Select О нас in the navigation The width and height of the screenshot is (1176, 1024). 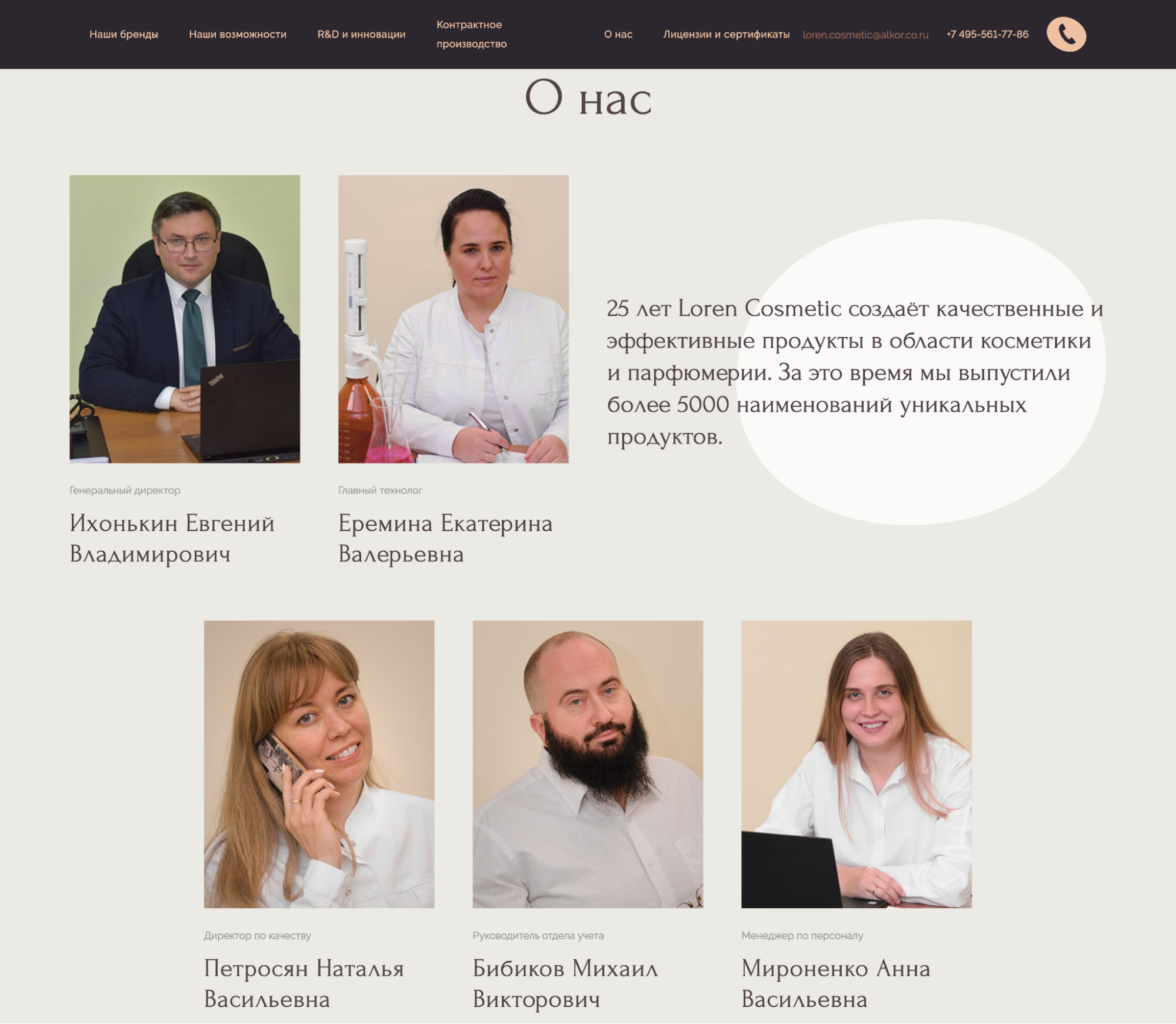618,35
